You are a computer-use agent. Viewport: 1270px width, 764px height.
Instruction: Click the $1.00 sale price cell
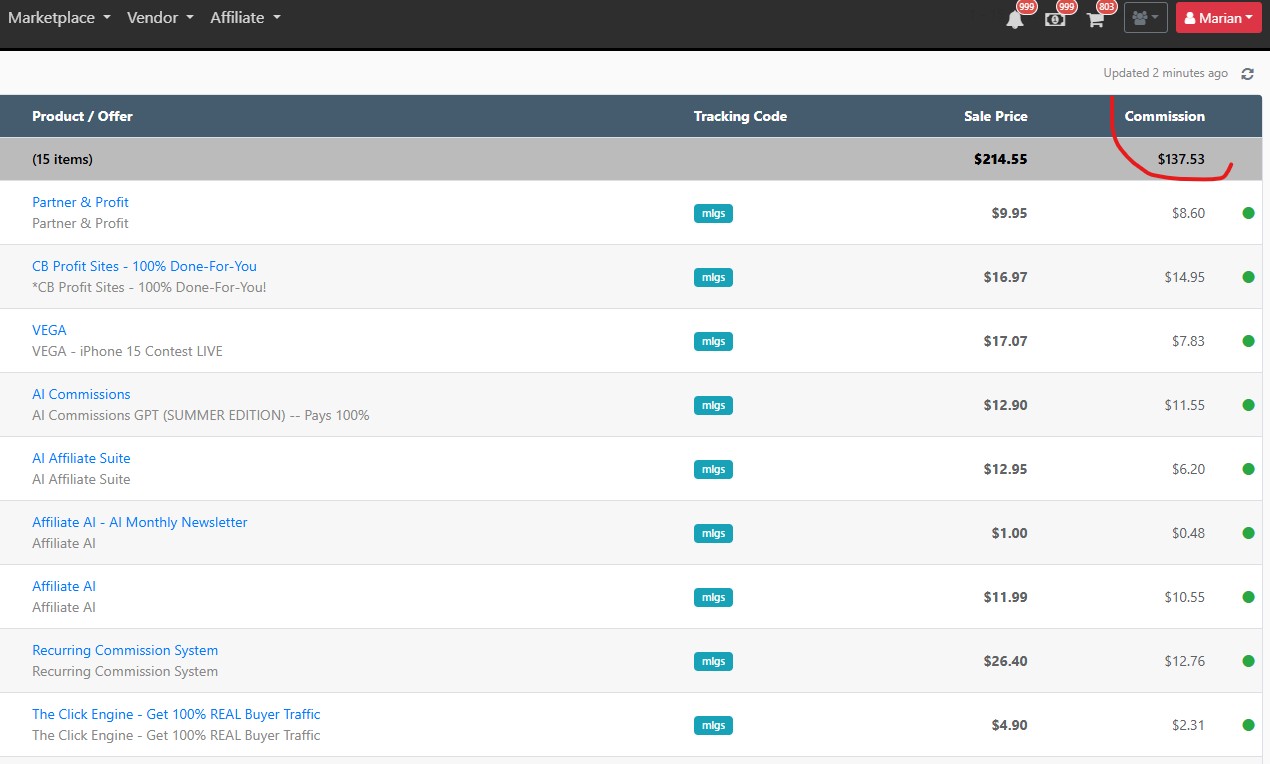(x=1009, y=533)
